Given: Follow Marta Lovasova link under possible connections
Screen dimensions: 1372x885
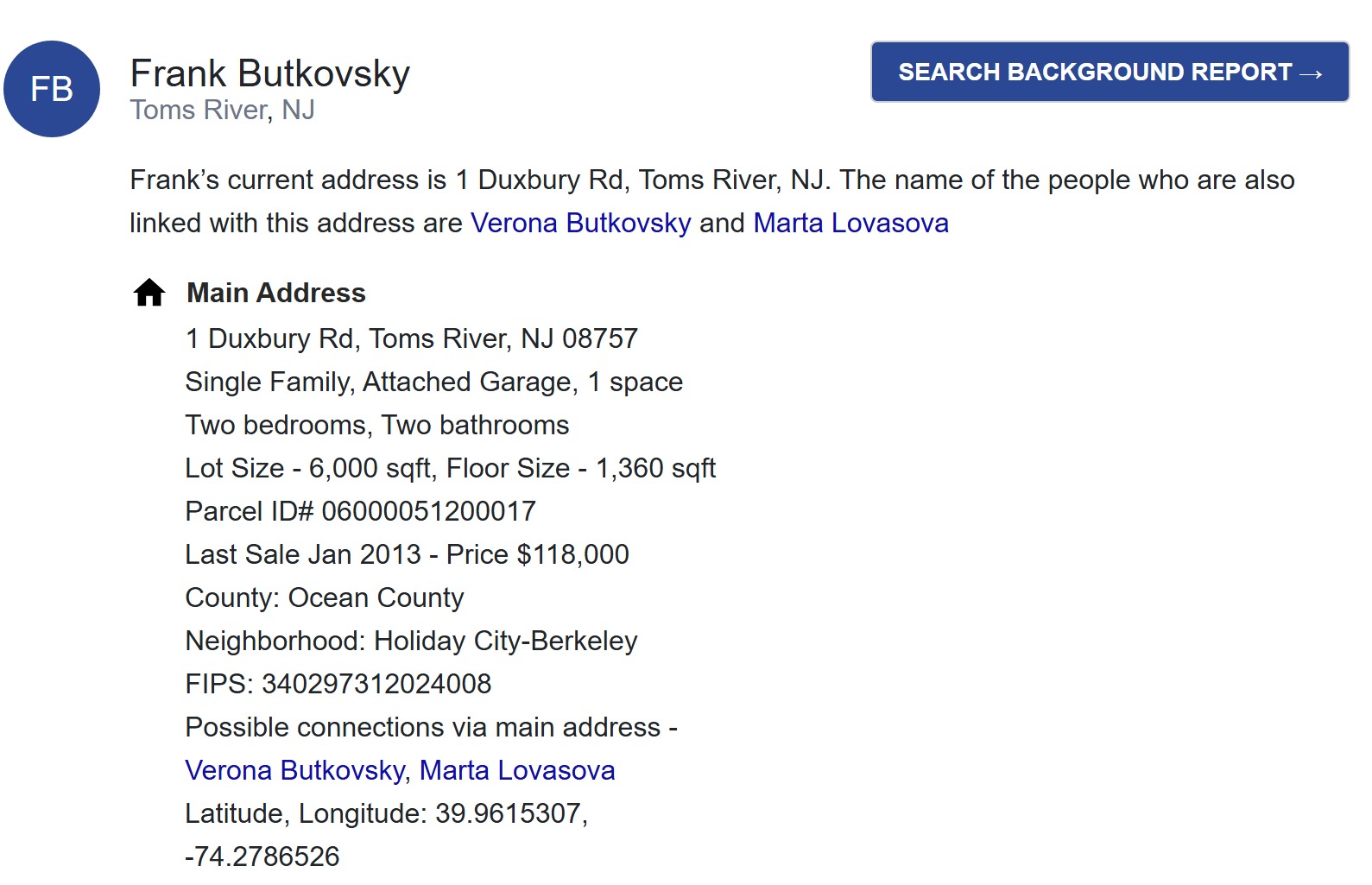Looking at the screenshot, I should [x=517, y=770].
